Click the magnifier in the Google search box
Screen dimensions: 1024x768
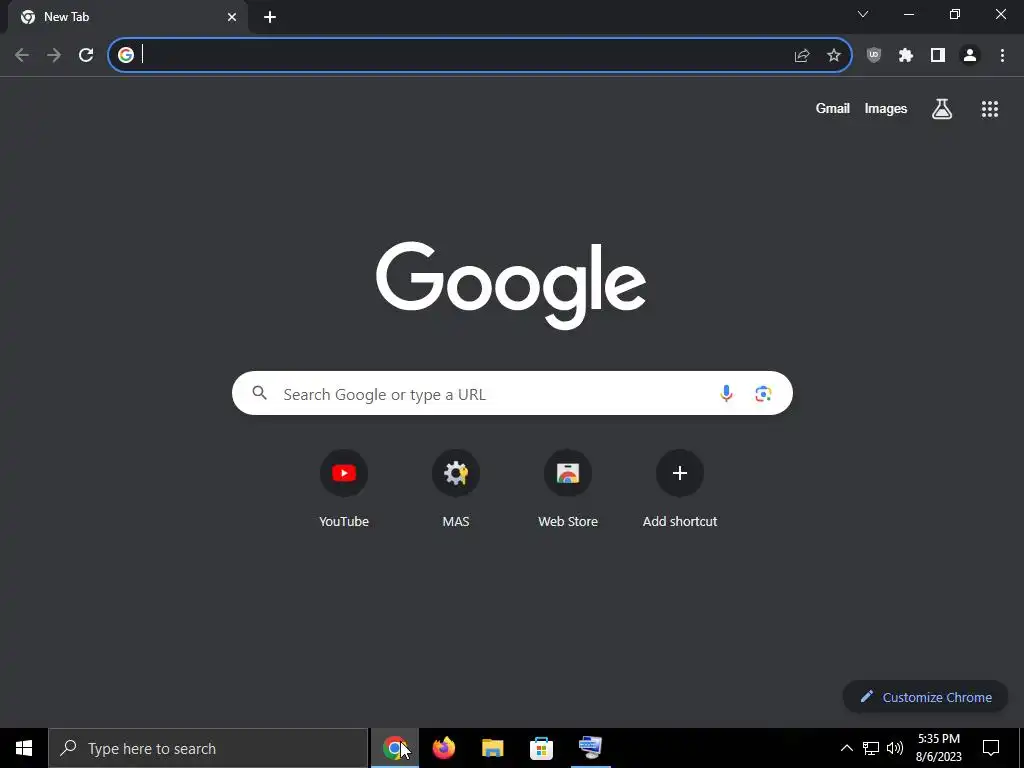260,393
